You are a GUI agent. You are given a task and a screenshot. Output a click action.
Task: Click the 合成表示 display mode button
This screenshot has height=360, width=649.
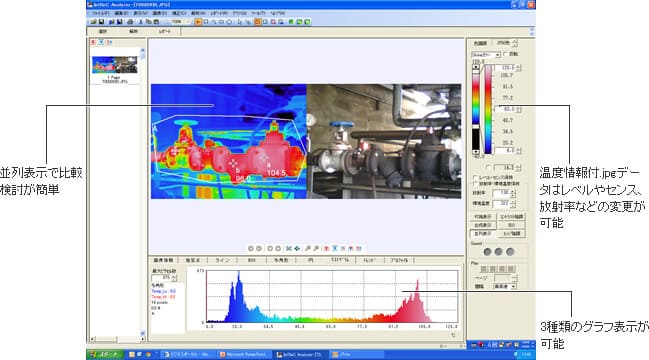[483, 225]
